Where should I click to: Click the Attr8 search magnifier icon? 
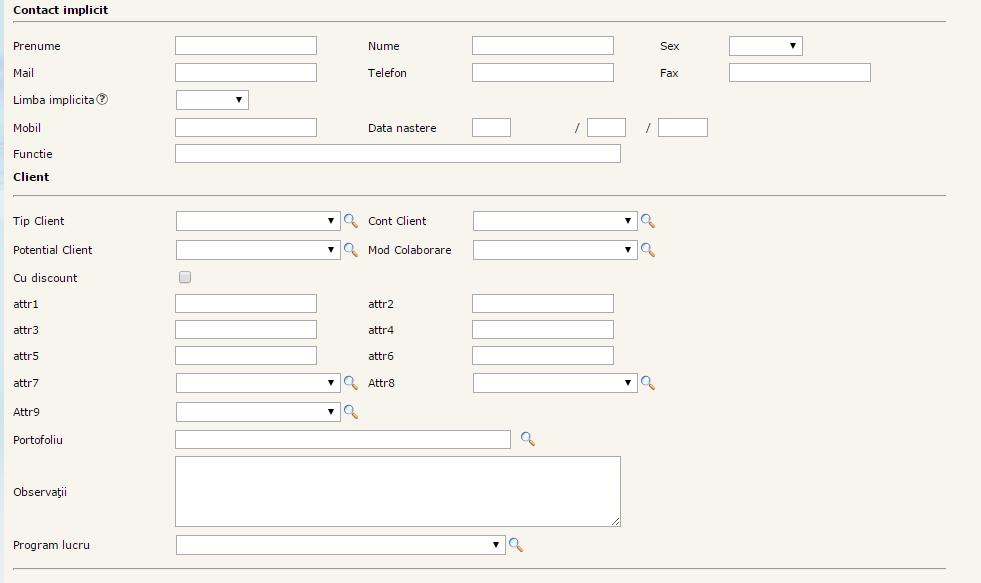(647, 382)
